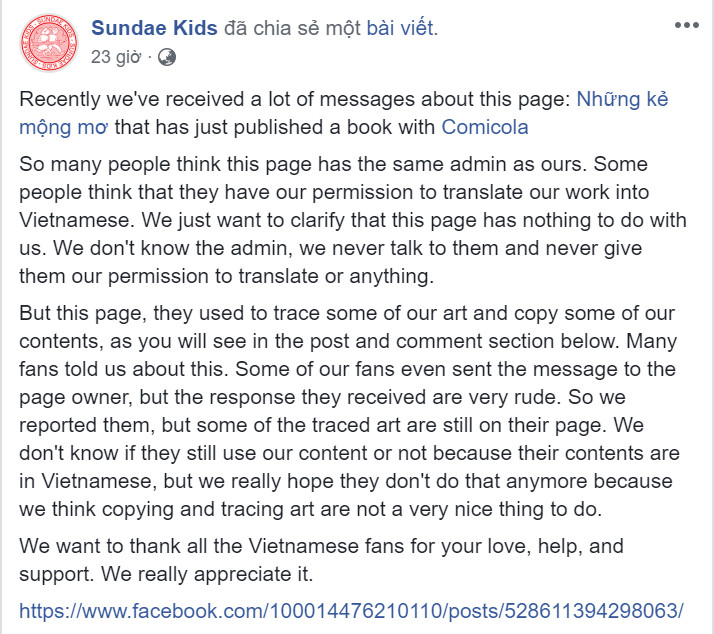Open the Comicola tagged page link
Viewport: 714px width, 634px height.
(x=484, y=128)
